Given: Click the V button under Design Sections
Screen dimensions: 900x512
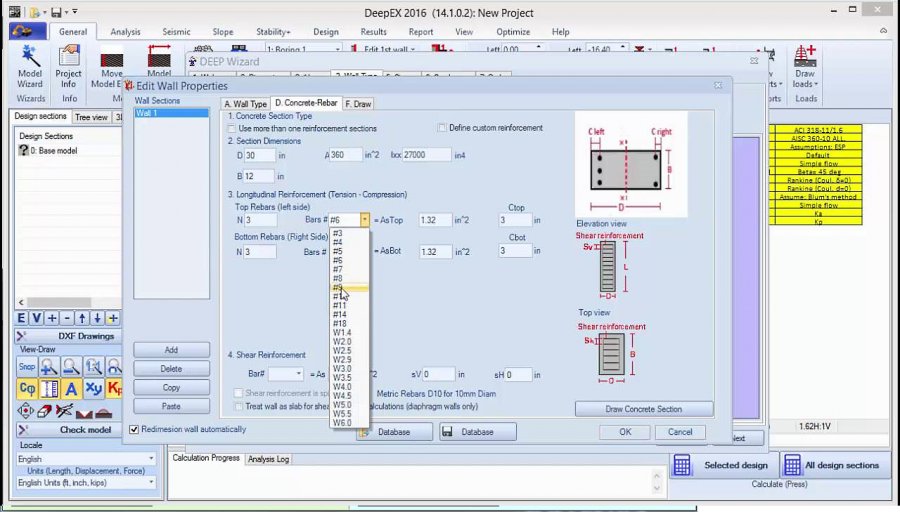Looking at the screenshot, I should click(x=36, y=318).
